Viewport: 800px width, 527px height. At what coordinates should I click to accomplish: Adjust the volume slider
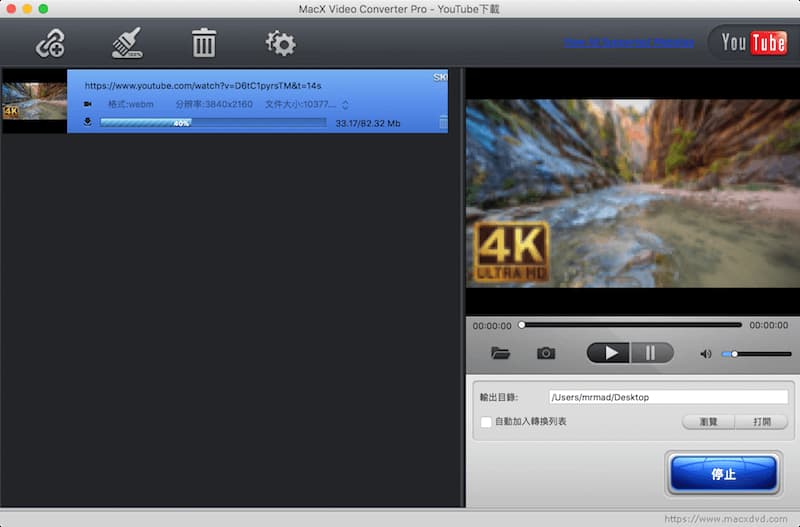(x=756, y=354)
